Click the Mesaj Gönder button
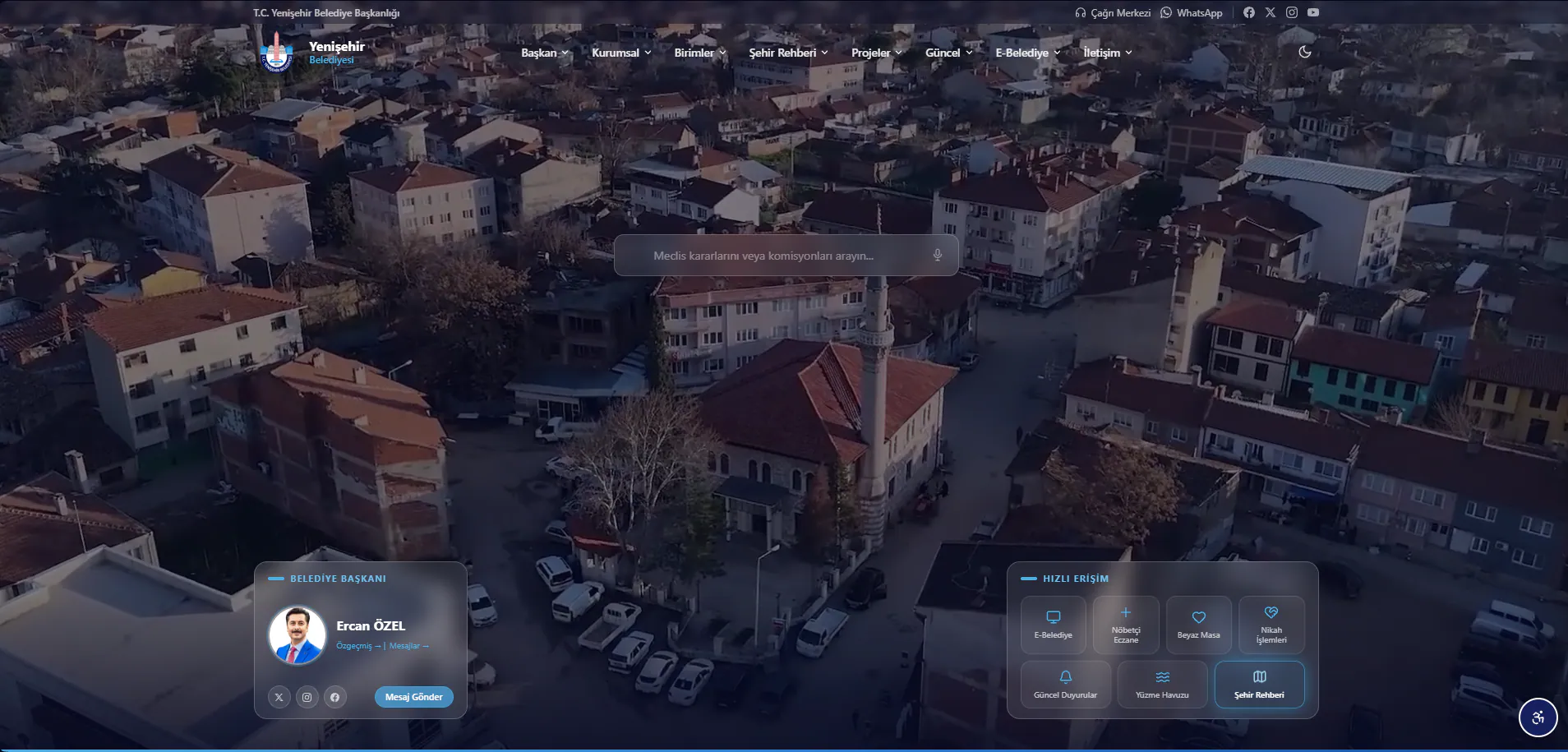Image resolution: width=1568 pixels, height=752 pixels. click(x=414, y=697)
